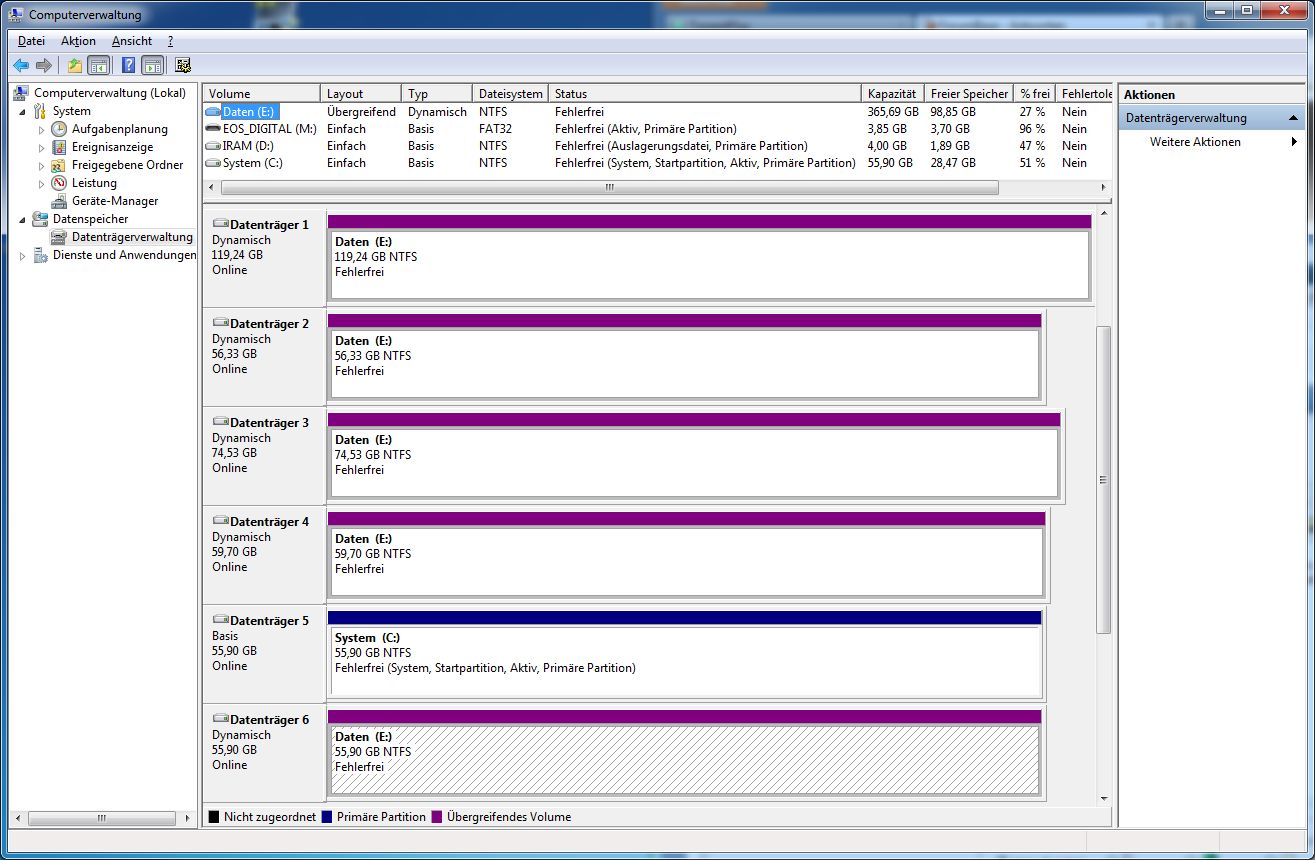Collapse Datenträgerverwaltung section in Aktionen pane
The width and height of the screenshot is (1315, 860).
pos(1293,118)
